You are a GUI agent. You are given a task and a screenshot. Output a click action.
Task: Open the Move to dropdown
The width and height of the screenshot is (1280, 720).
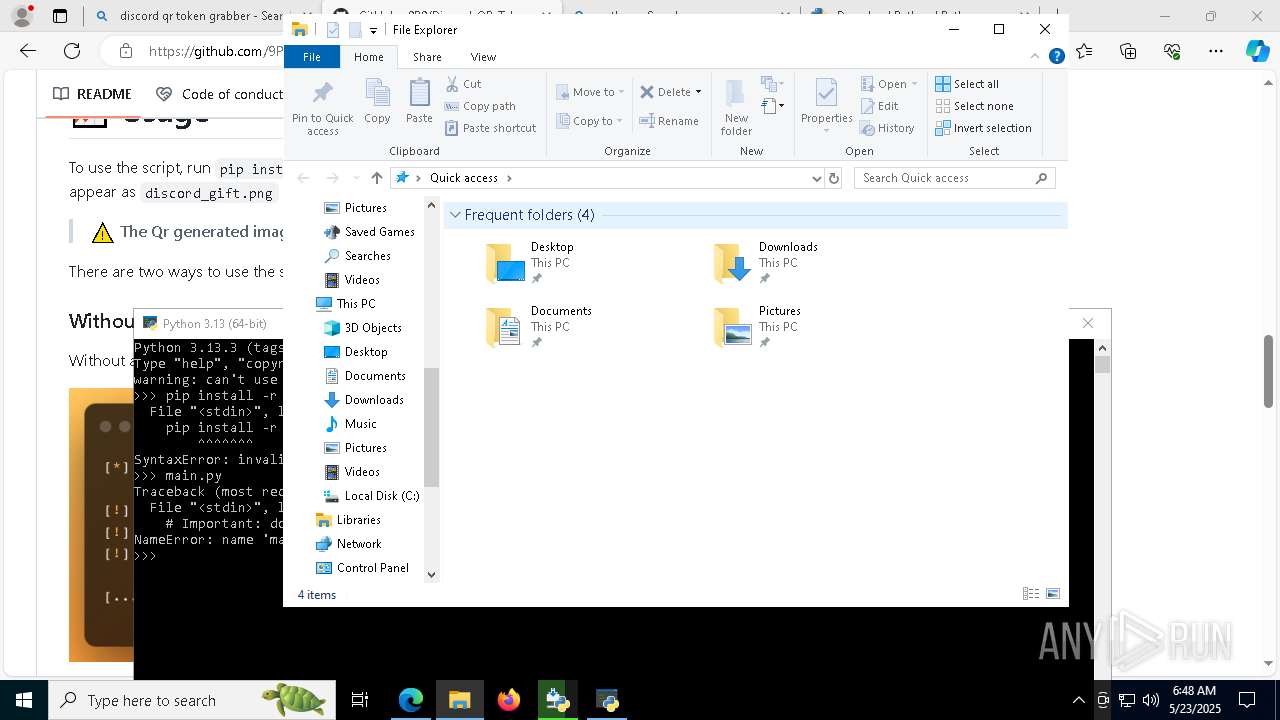click(590, 92)
